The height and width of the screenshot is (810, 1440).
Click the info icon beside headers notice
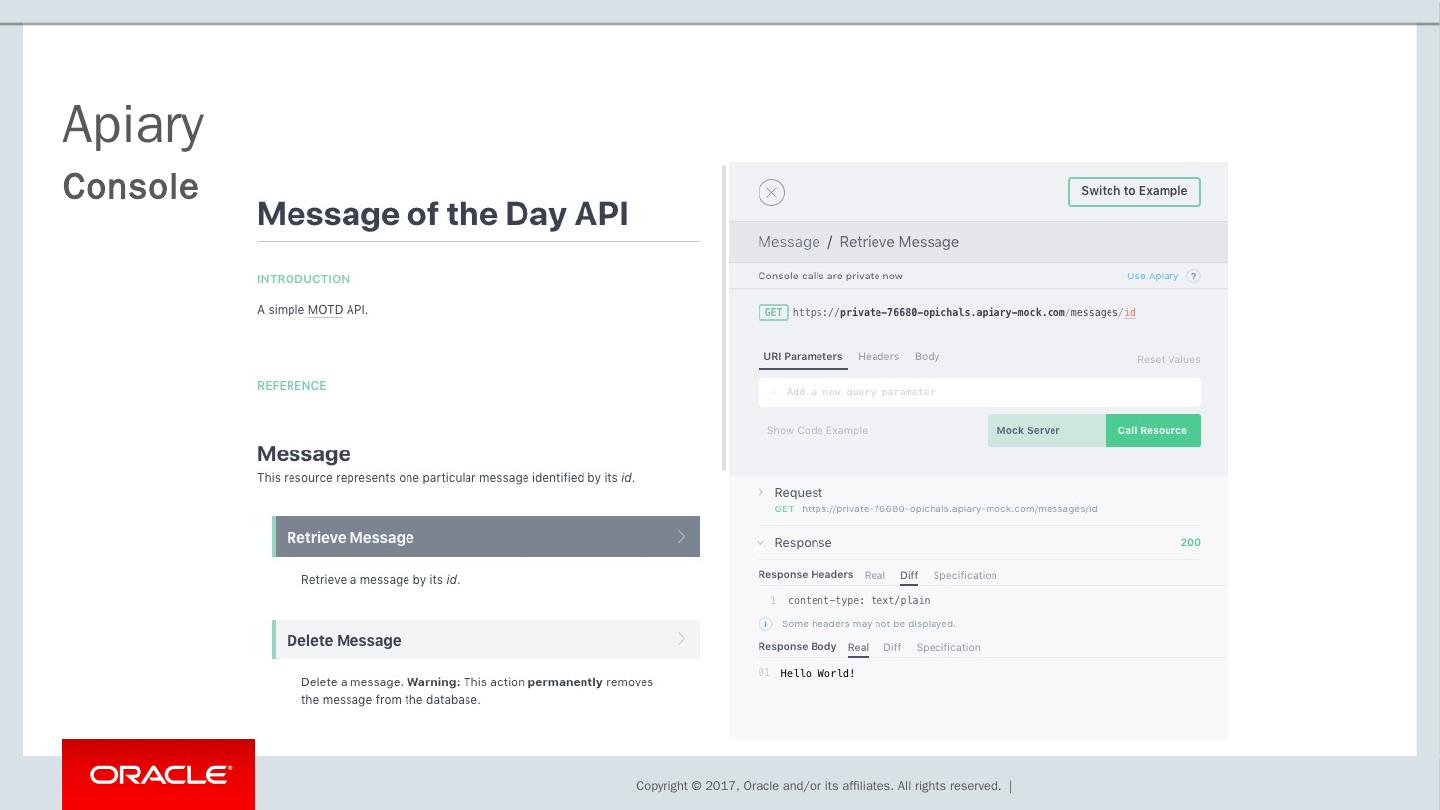[766, 624]
